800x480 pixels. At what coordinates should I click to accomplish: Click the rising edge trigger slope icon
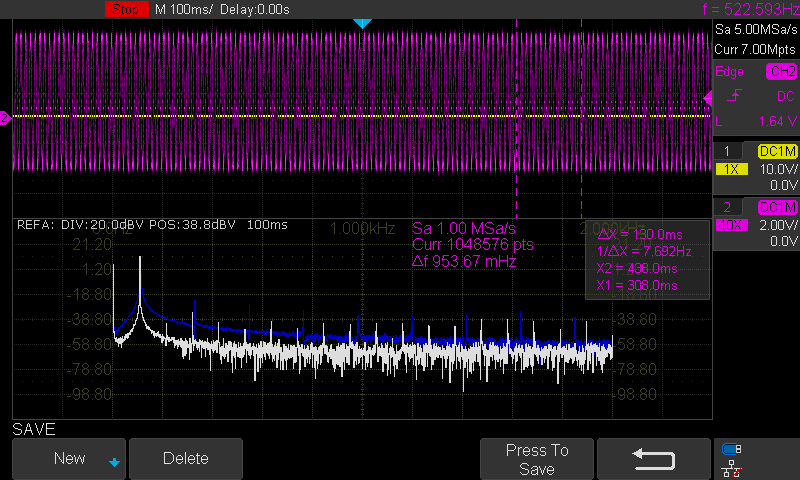pyautogui.click(x=734, y=95)
